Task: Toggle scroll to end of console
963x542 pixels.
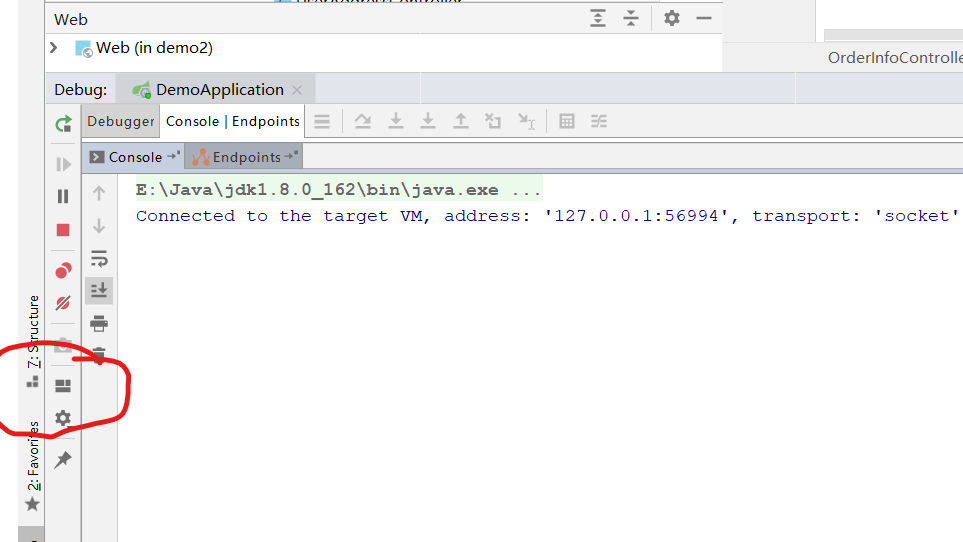Action: coord(99,290)
